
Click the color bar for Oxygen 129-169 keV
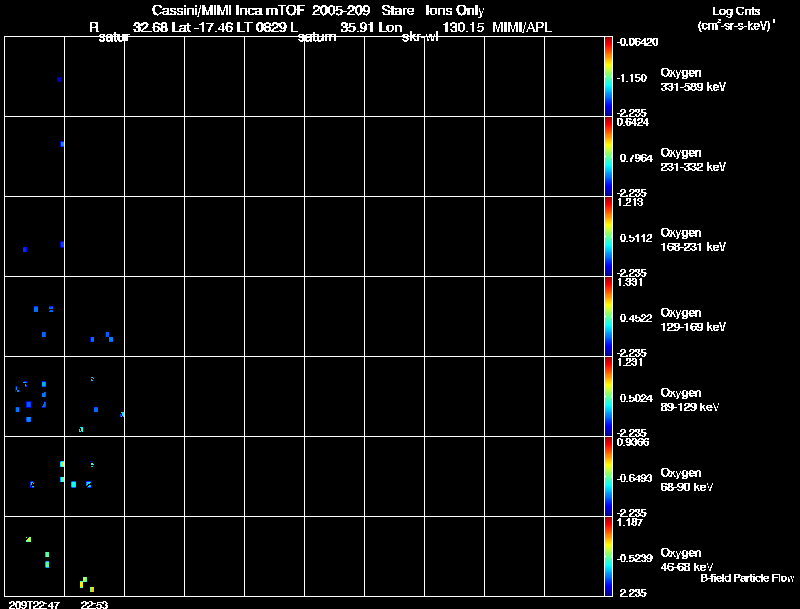608,317
